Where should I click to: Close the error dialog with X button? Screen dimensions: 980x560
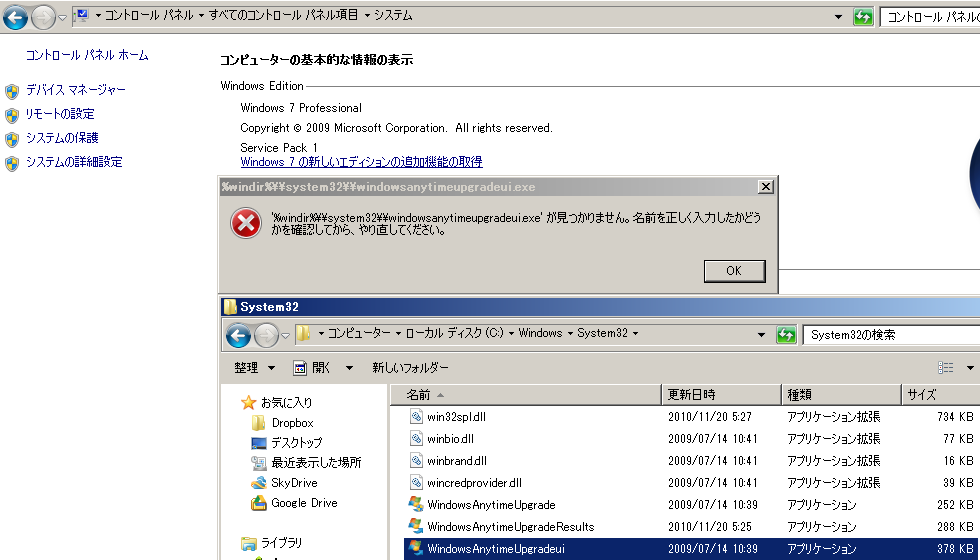pyautogui.click(x=766, y=187)
